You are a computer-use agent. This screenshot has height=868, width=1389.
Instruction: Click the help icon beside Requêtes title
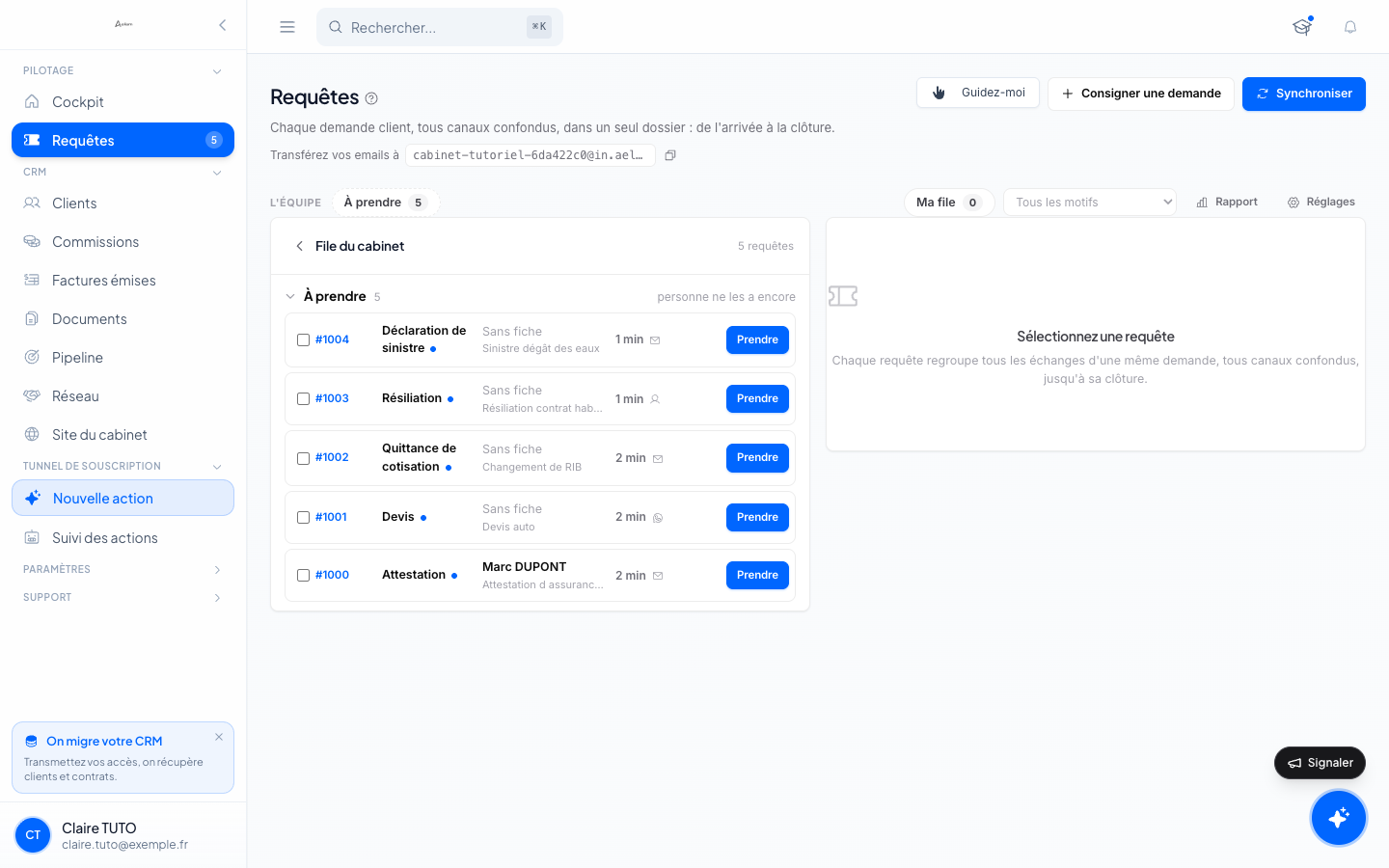[371, 98]
